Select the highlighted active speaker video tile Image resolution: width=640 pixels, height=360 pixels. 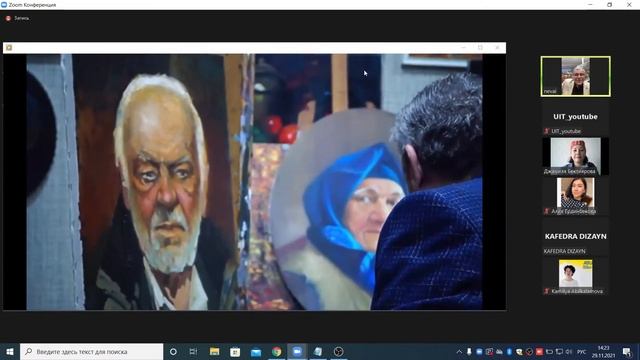point(576,76)
